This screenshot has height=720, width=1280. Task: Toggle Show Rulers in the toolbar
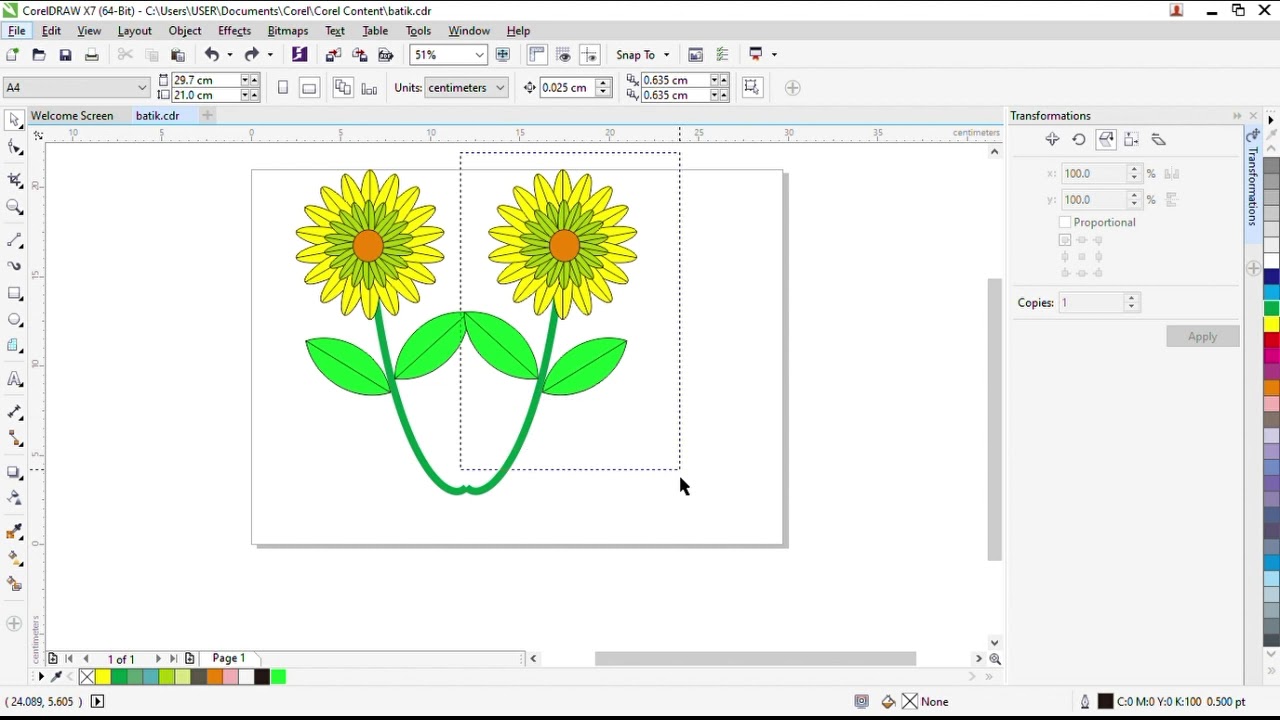pos(537,55)
